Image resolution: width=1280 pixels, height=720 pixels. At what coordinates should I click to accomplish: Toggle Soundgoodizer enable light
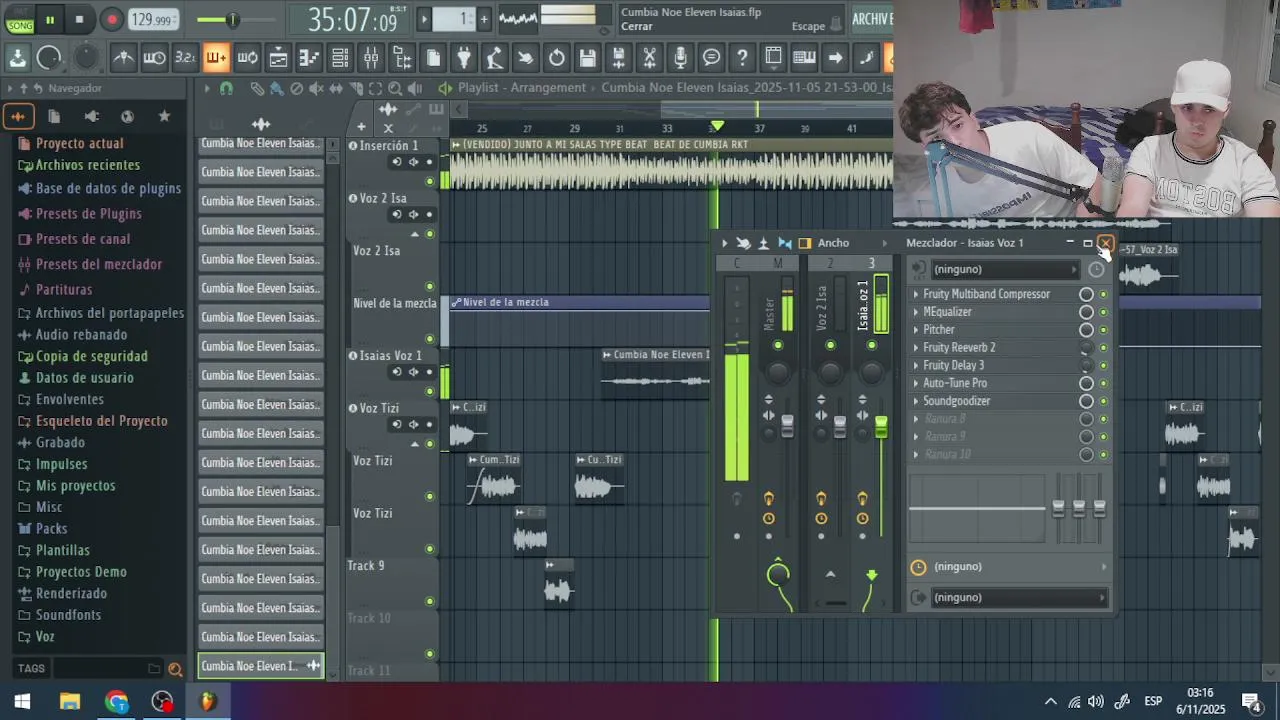(1104, 401)
